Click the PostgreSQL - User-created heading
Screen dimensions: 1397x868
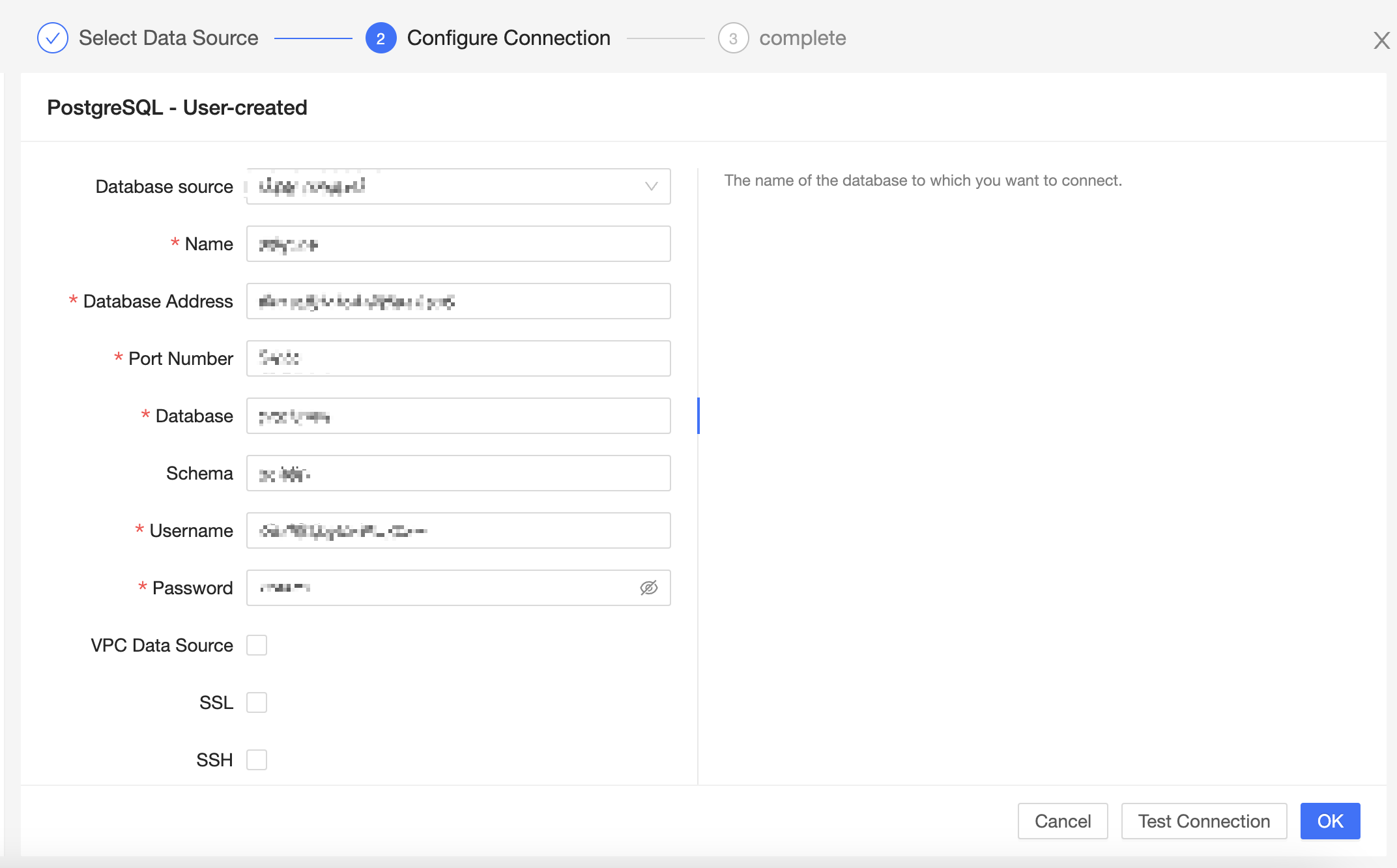177,108
